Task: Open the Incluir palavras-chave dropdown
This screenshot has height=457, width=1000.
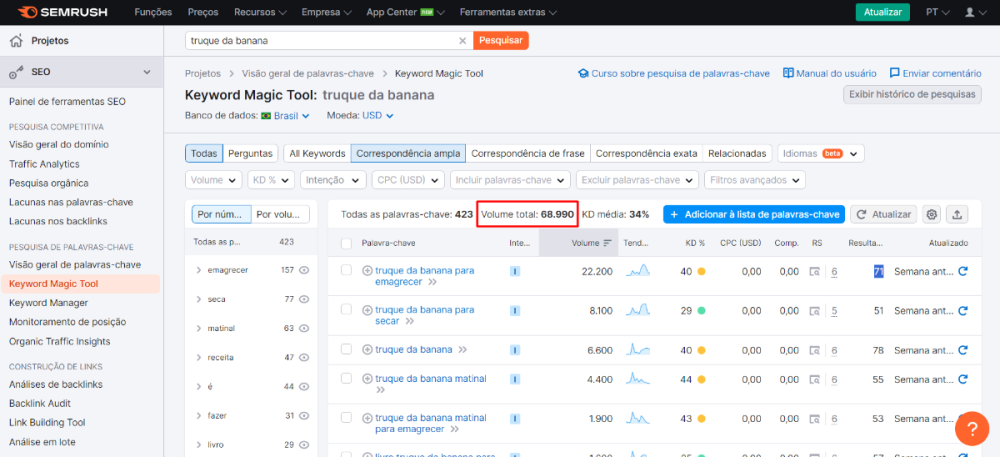Action: (x=510, y=180)
